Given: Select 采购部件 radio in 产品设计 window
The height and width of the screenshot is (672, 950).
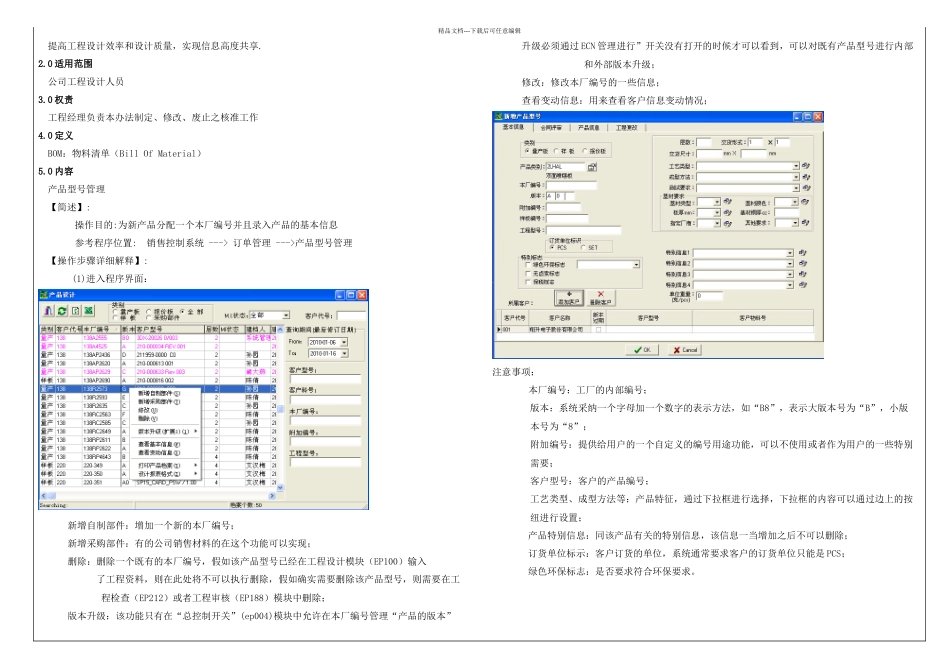Looking at the screenshot, I should point(149,317).
